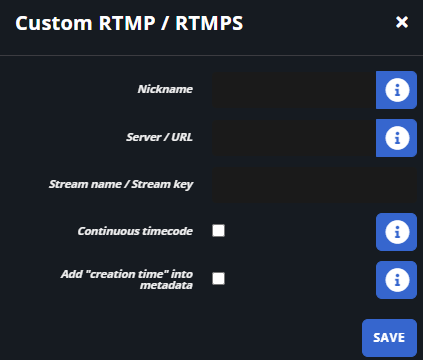Enable the Continuous timecode checkbox

pyautogui.click(x=218, y=231)
